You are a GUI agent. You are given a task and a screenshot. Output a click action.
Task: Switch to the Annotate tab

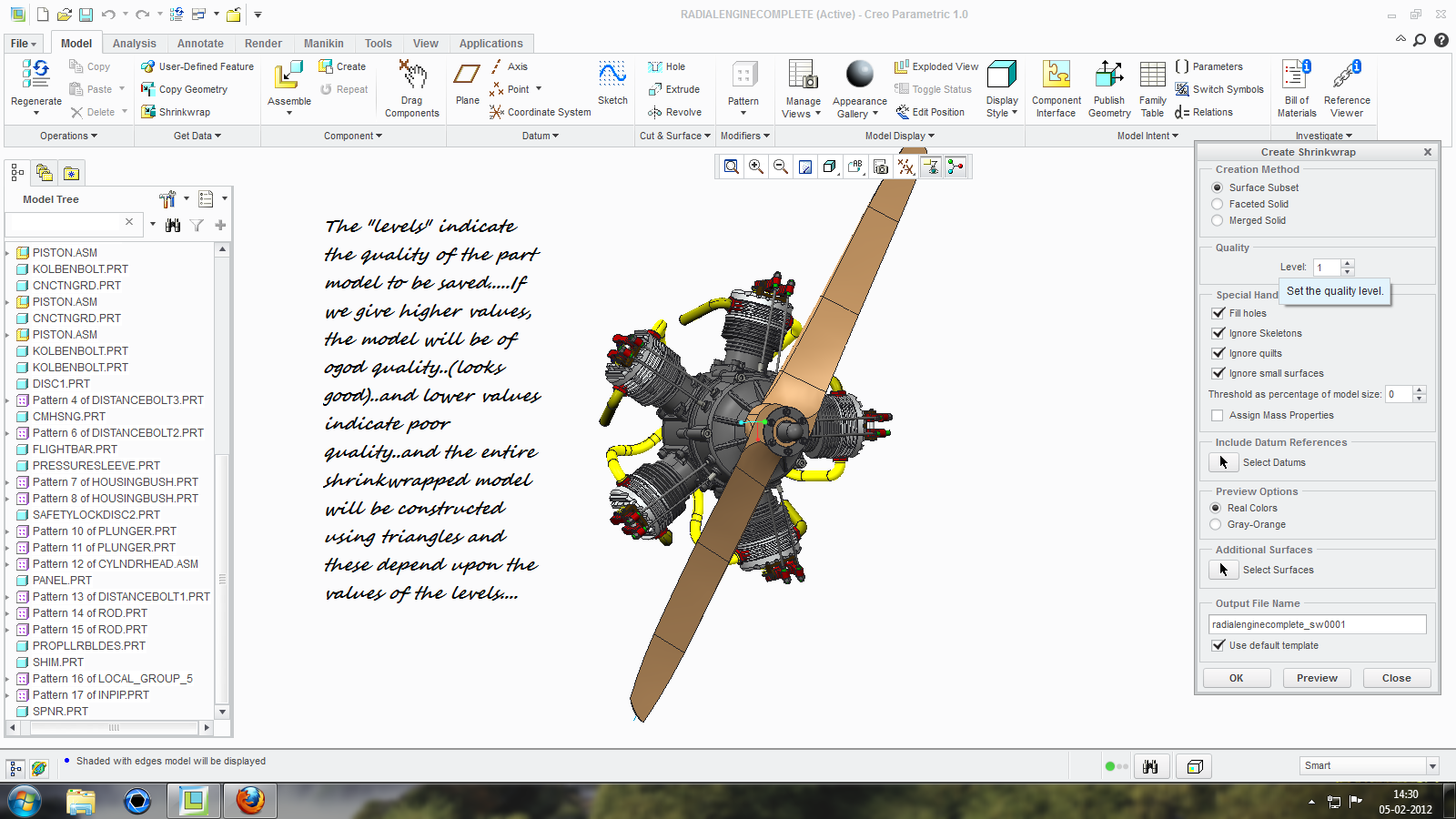200,44
